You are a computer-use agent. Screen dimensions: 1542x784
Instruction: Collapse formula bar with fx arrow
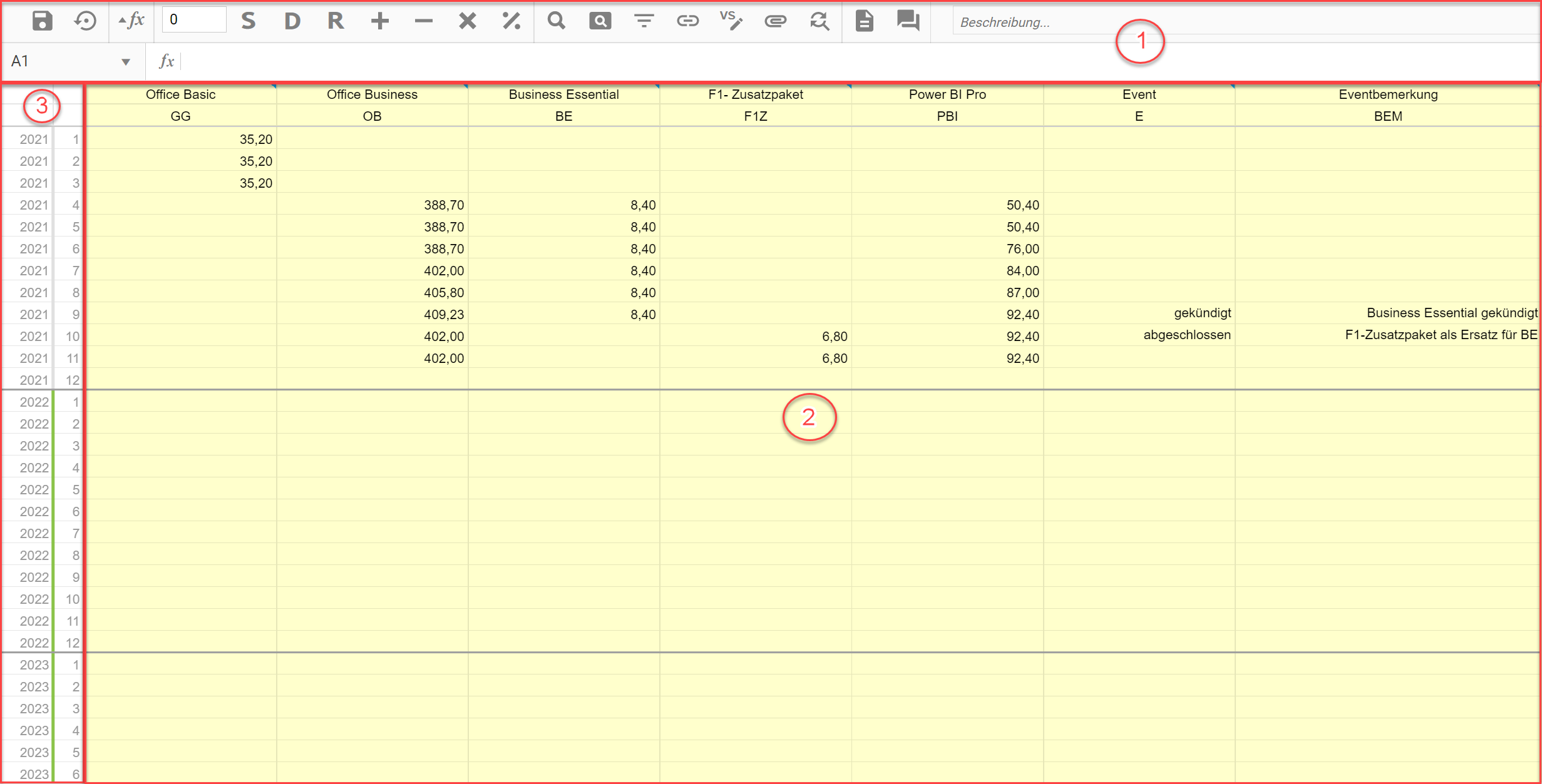click(131, 21)
